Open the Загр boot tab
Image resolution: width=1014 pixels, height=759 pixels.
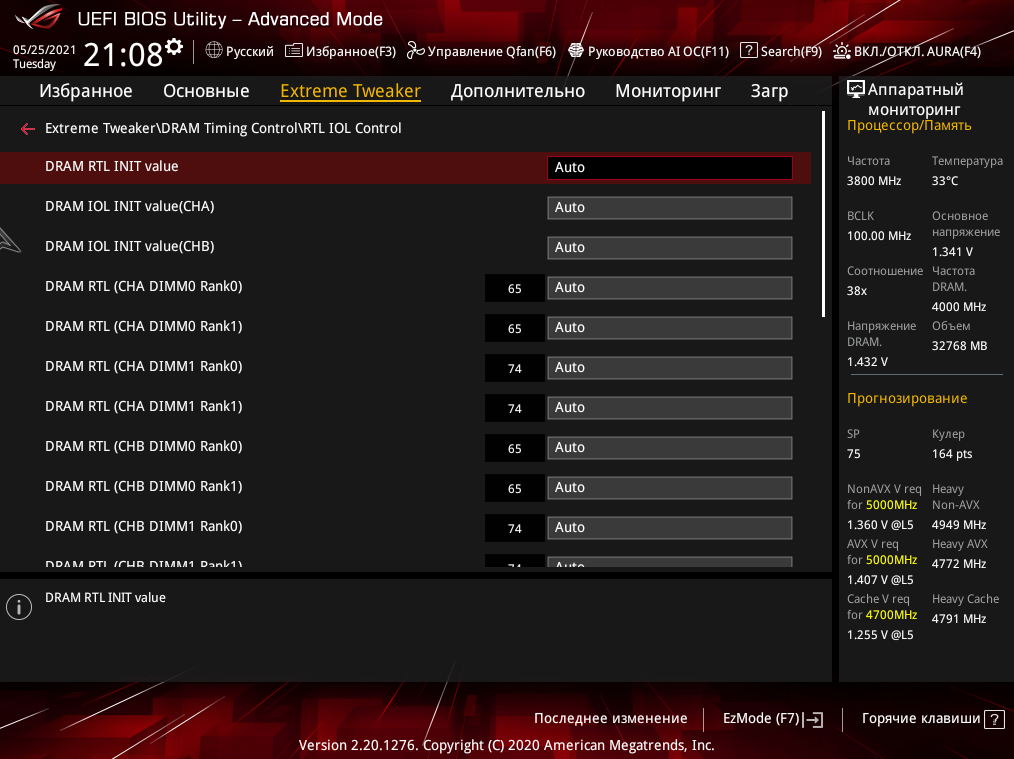769,91
